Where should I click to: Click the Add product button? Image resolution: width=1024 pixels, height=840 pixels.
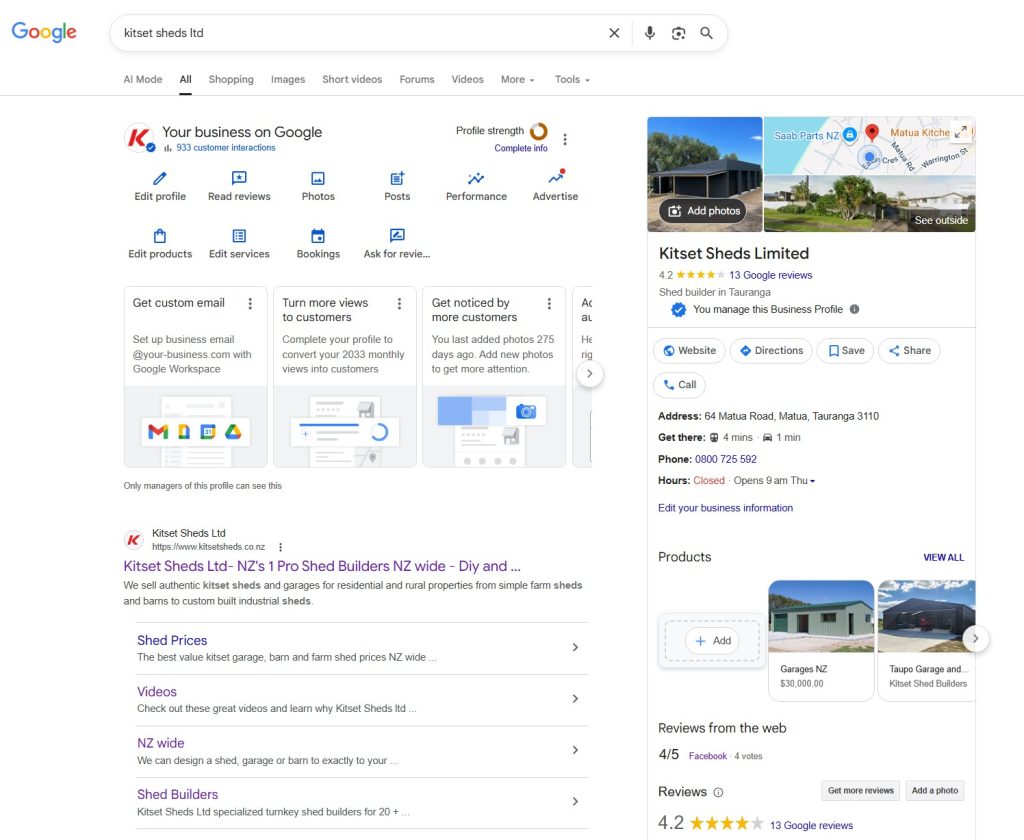[x=712, y=641]
